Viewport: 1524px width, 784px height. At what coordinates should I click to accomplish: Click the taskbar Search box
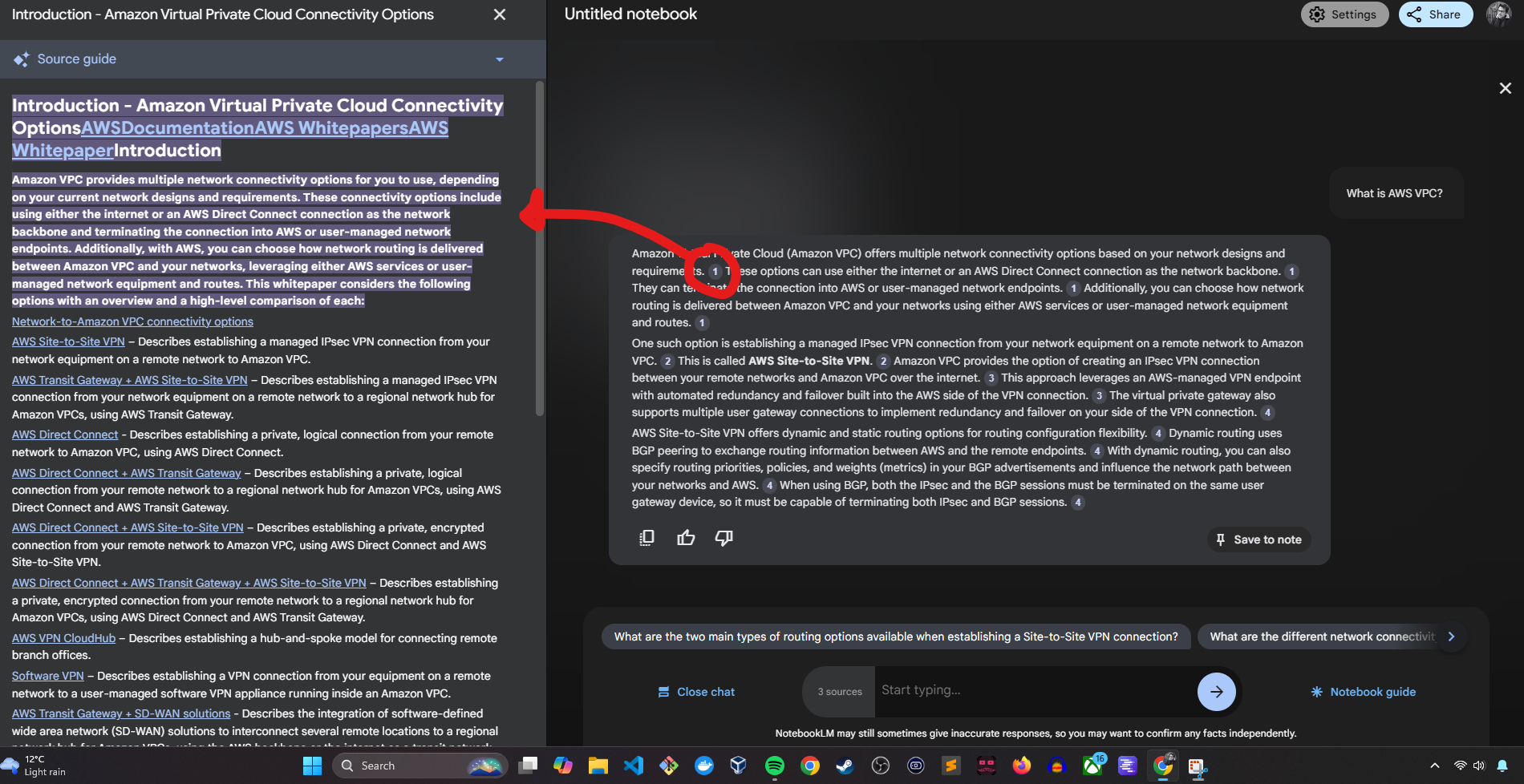click(420, 766)
